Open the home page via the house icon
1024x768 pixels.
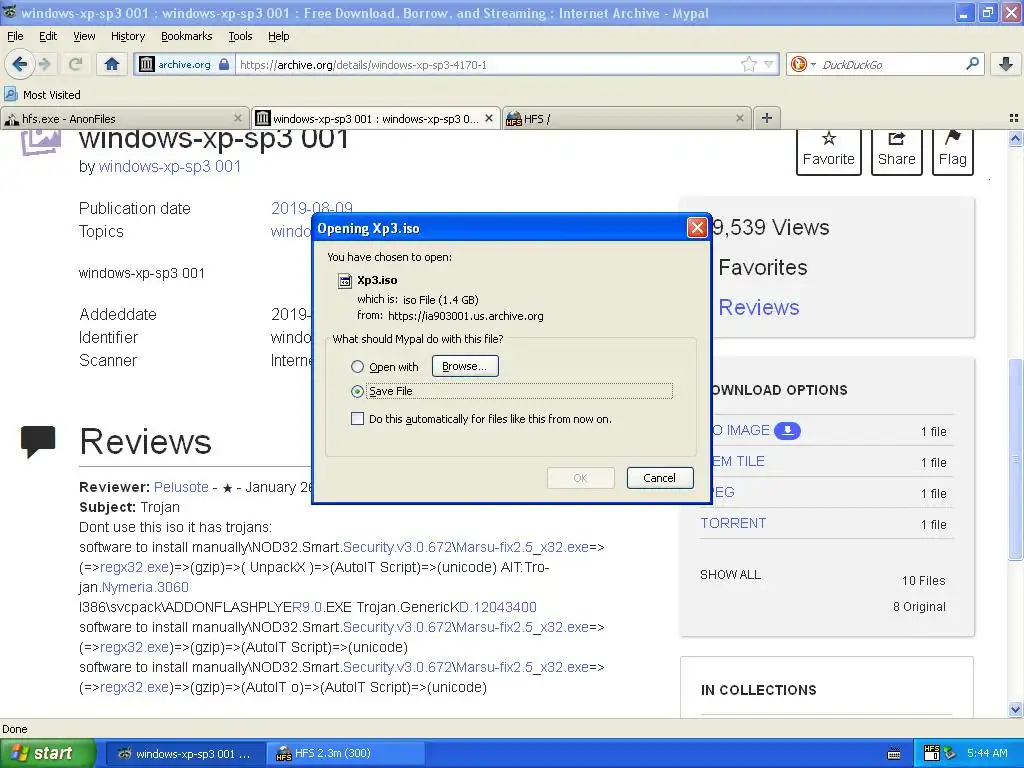[112, 64]
